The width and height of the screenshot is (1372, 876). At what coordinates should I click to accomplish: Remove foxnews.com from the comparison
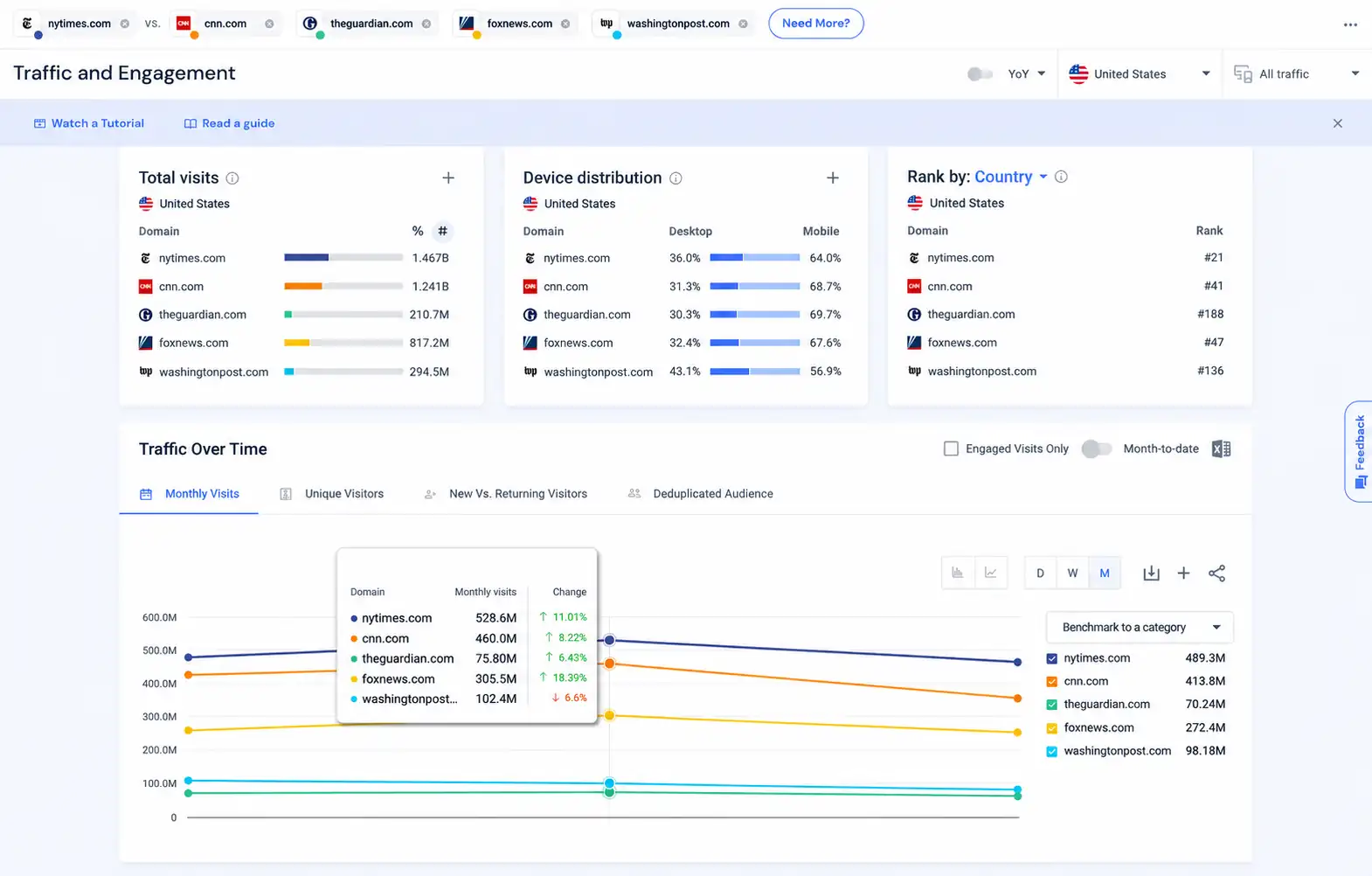click(x=565, y=24)
